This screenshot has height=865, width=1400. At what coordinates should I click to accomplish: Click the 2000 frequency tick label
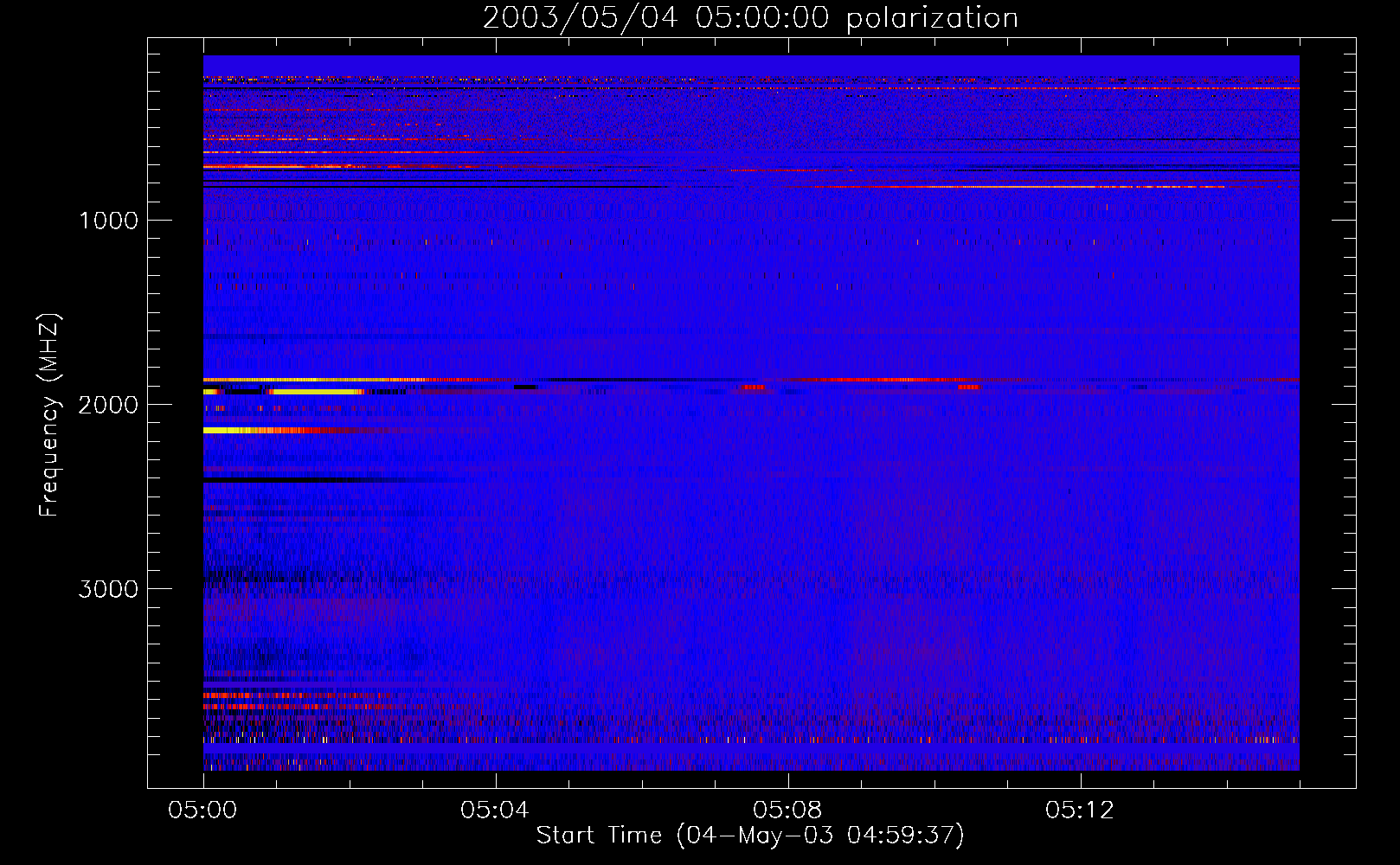(108, 405)
